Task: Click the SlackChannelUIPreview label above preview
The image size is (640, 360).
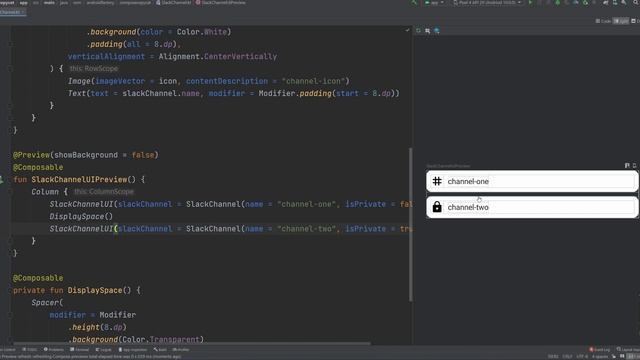Action: [448, 166]
